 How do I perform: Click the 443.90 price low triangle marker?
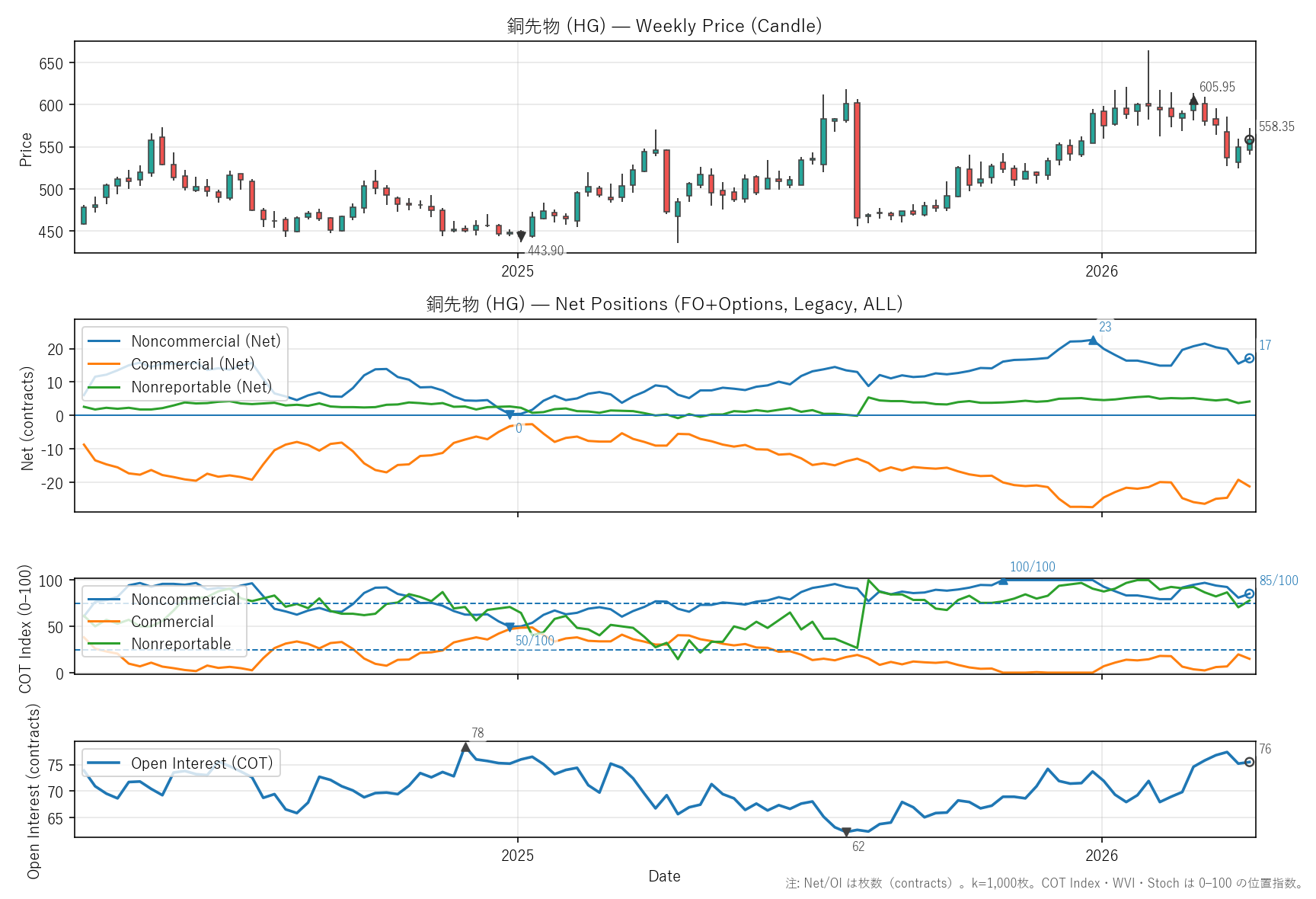(521, 236)
